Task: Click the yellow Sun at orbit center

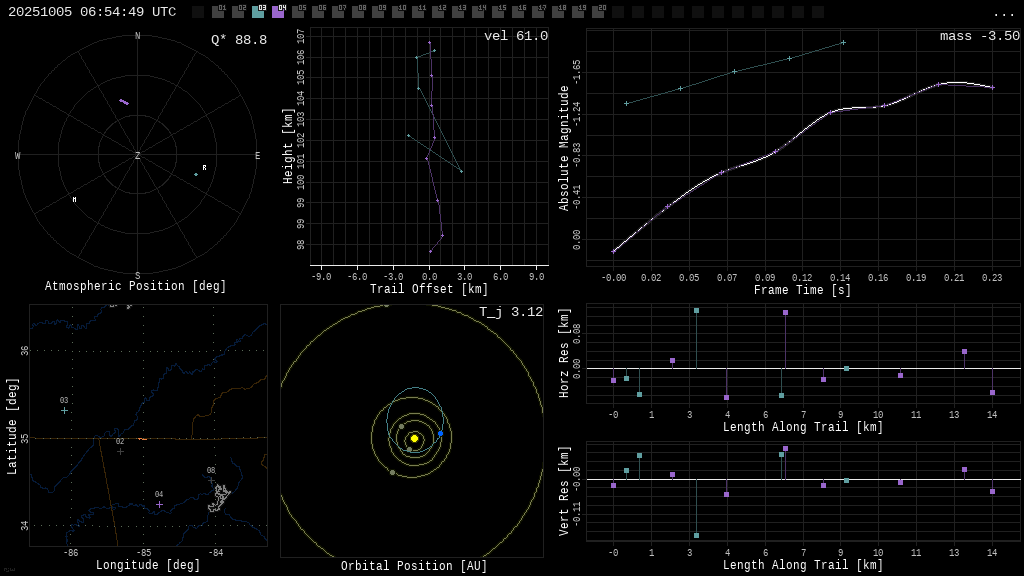Action: (414, 438)
